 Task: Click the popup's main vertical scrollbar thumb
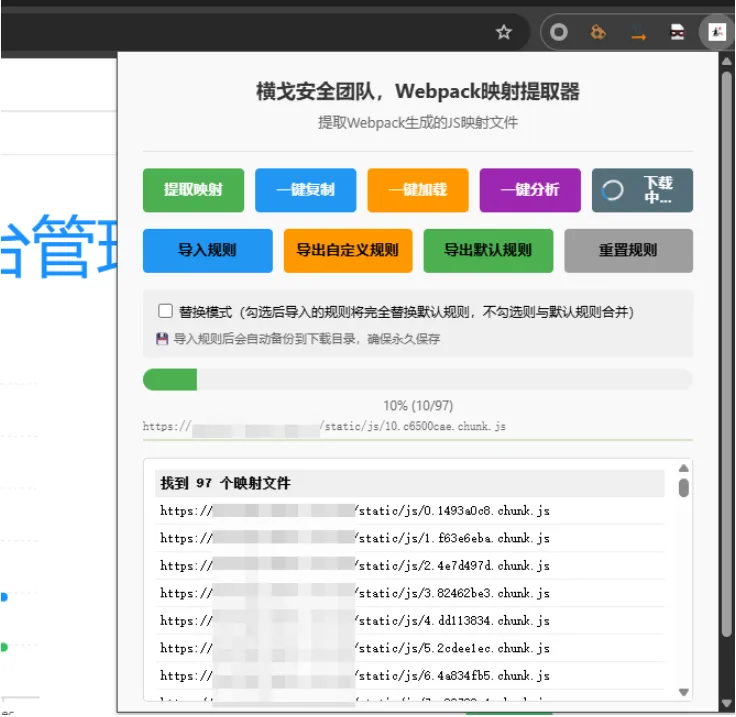click(x=727, y=354)
